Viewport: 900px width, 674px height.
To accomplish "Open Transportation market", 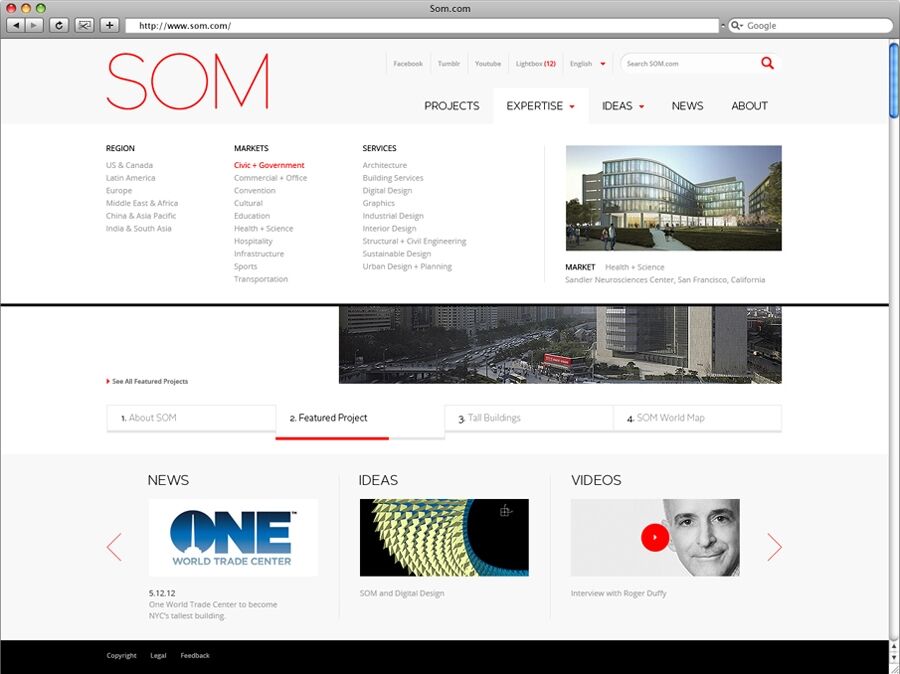I will pyautogui.click(x=261, y=278).
